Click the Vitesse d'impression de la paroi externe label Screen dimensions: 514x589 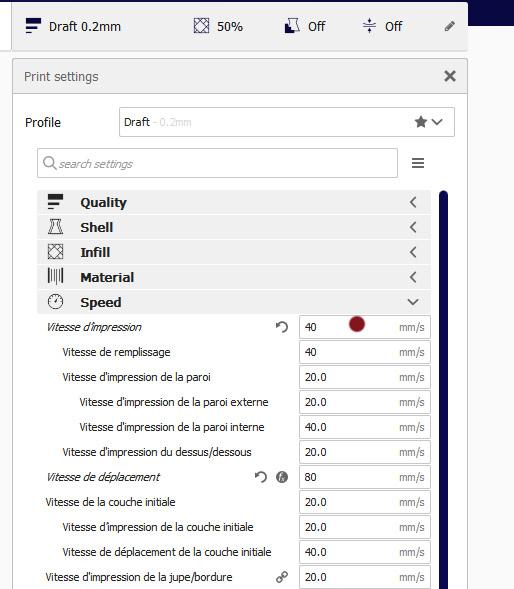174,402
